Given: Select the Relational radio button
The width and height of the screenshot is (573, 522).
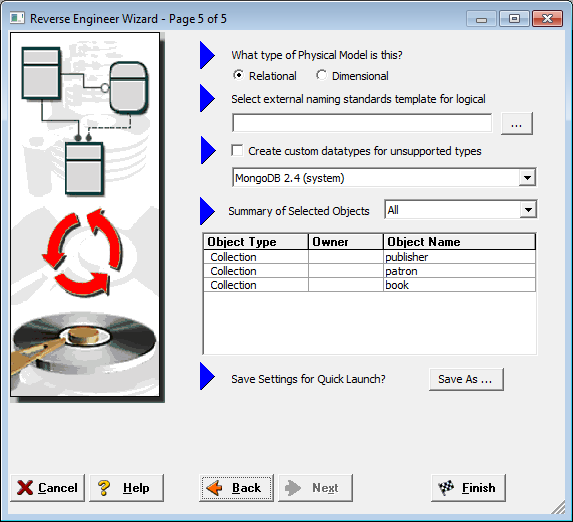Looking at the screenshot, I should tap(238, 75).
